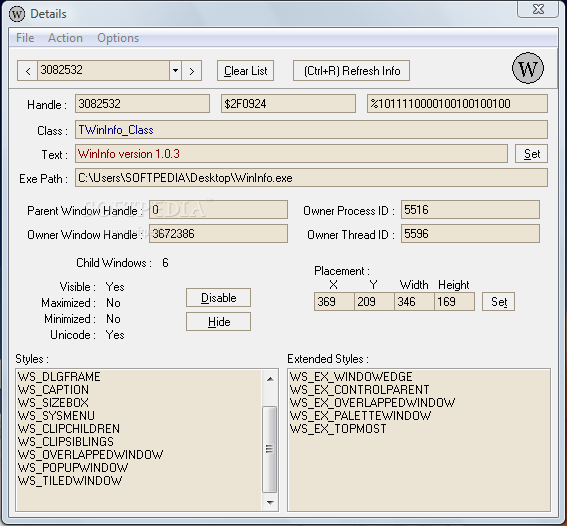Screen dimensions: 567x526
Task: Click the (Ctrl+R) Refresh Info button
Action: coord(351,70)
